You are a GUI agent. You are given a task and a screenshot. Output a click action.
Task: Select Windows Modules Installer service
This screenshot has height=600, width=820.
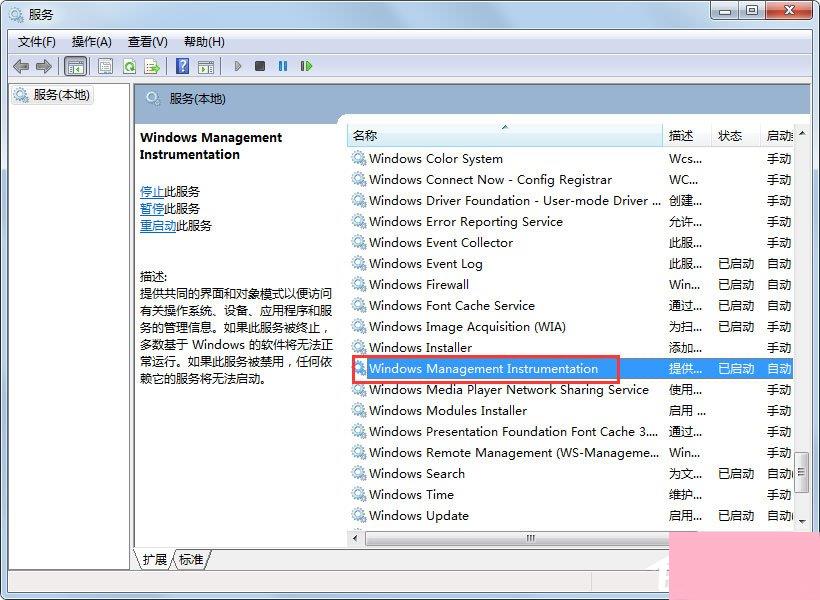click(x=570, y=411)
